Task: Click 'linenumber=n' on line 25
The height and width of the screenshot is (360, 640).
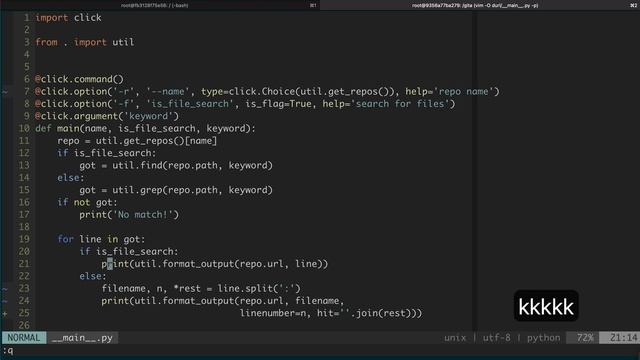Action: [x=273, y=313]
